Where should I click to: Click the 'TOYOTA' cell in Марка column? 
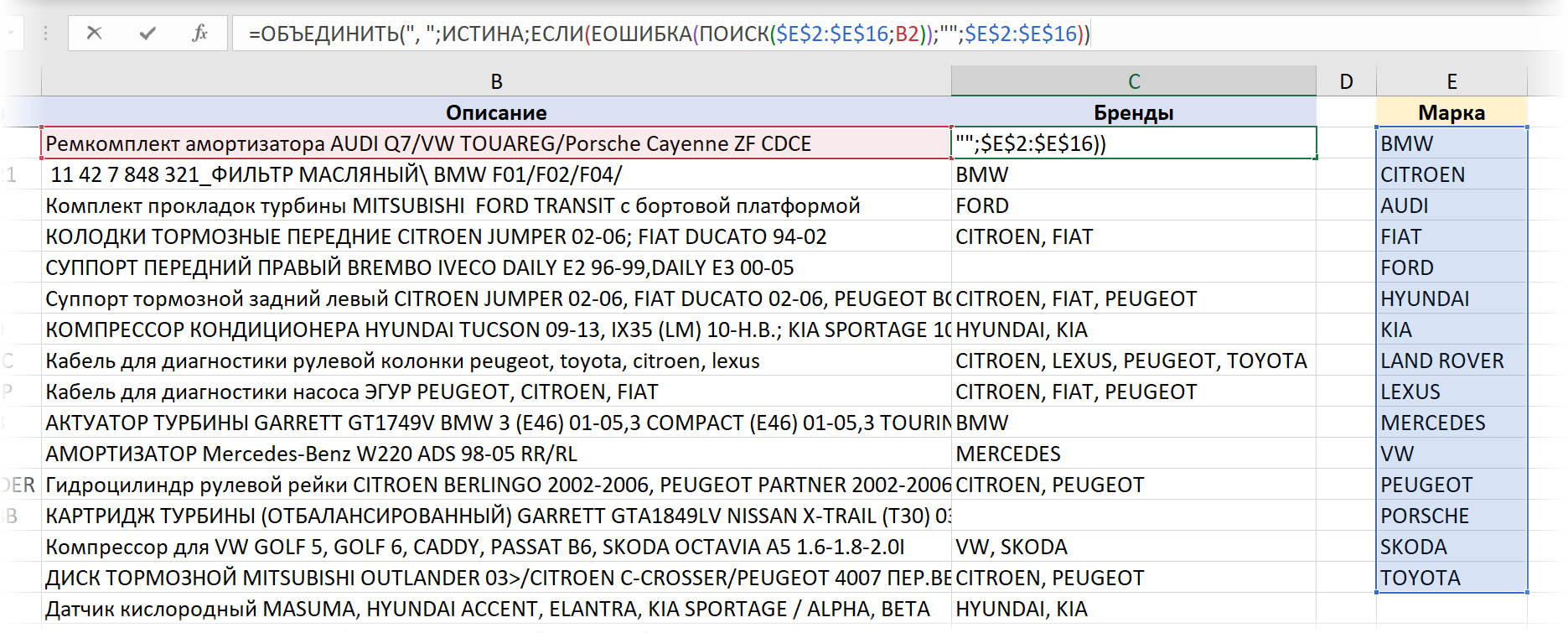tap(1452, 578)
